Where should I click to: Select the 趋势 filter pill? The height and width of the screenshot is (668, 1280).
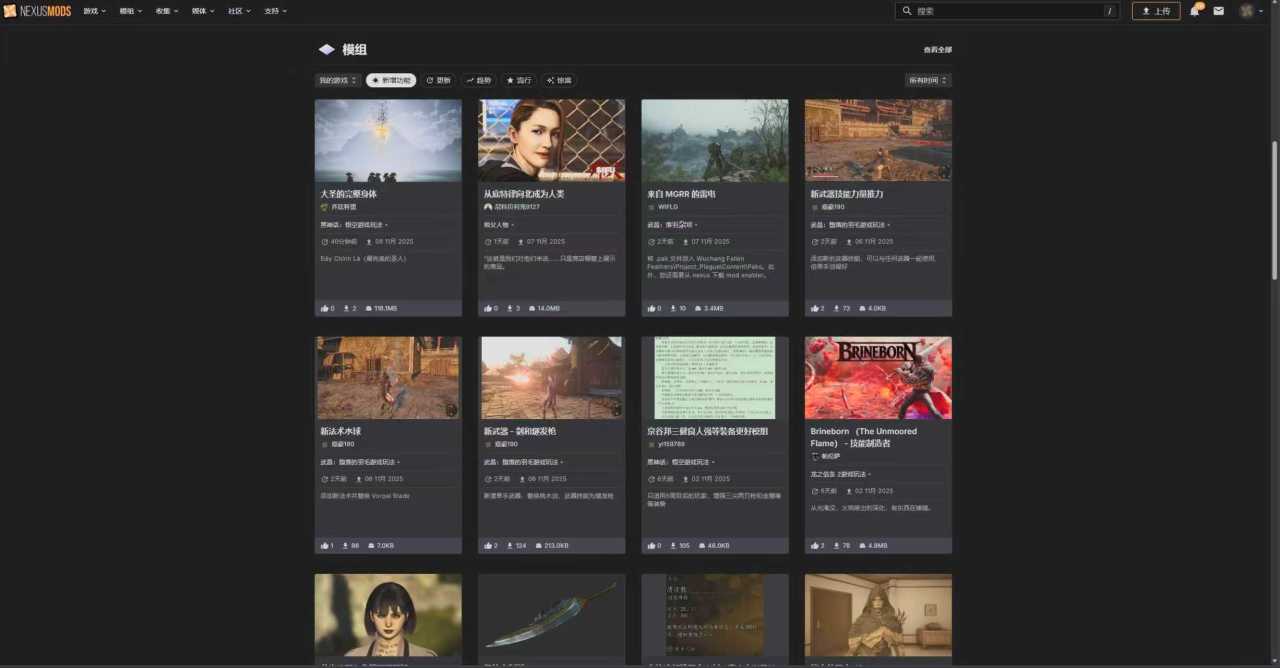pos(479,80)
